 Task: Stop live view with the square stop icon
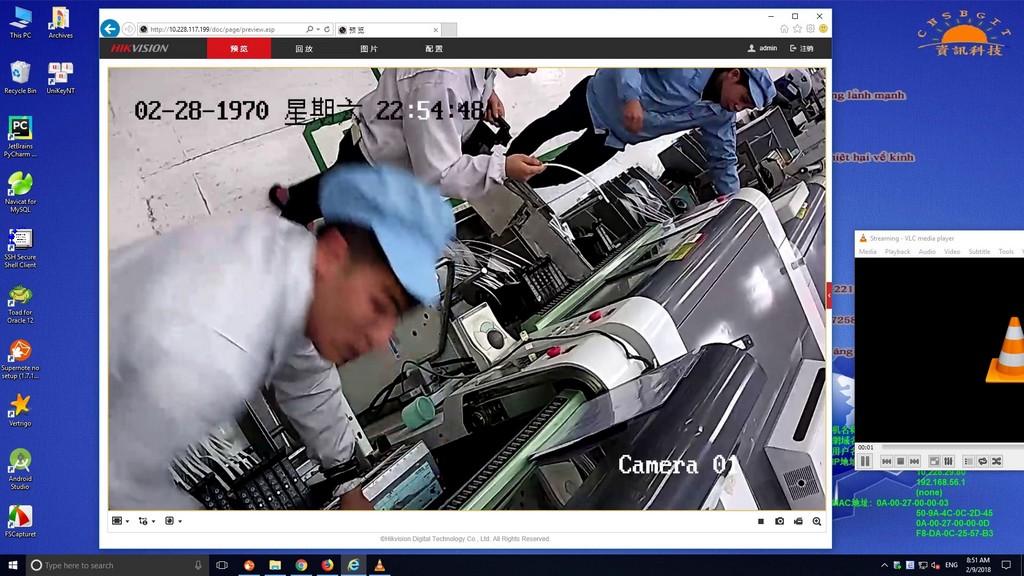761,521
